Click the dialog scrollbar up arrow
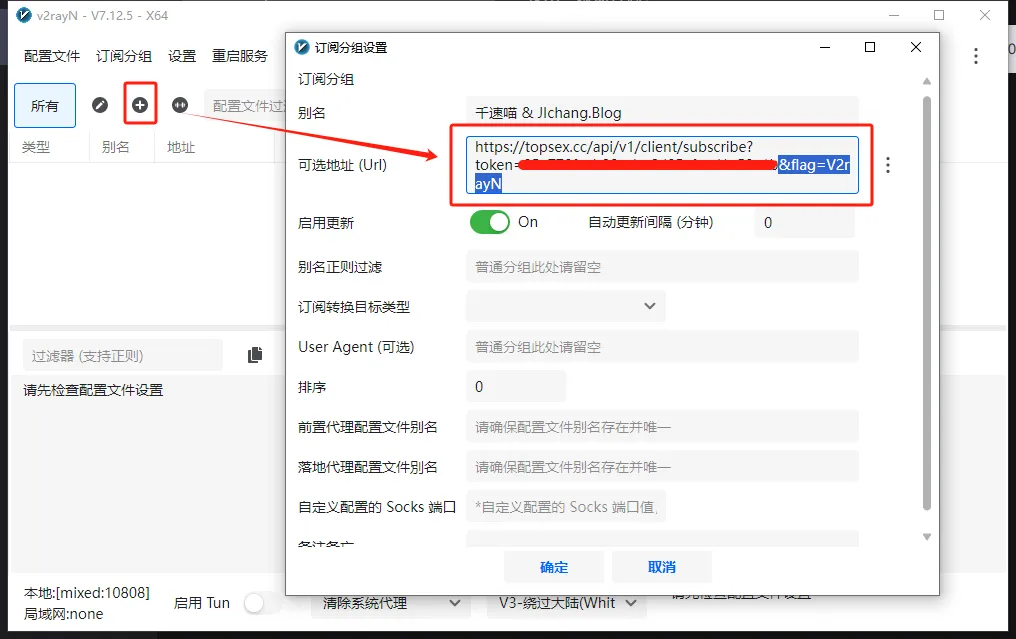The image size is (1016, 639). click(x=927, y=81)
